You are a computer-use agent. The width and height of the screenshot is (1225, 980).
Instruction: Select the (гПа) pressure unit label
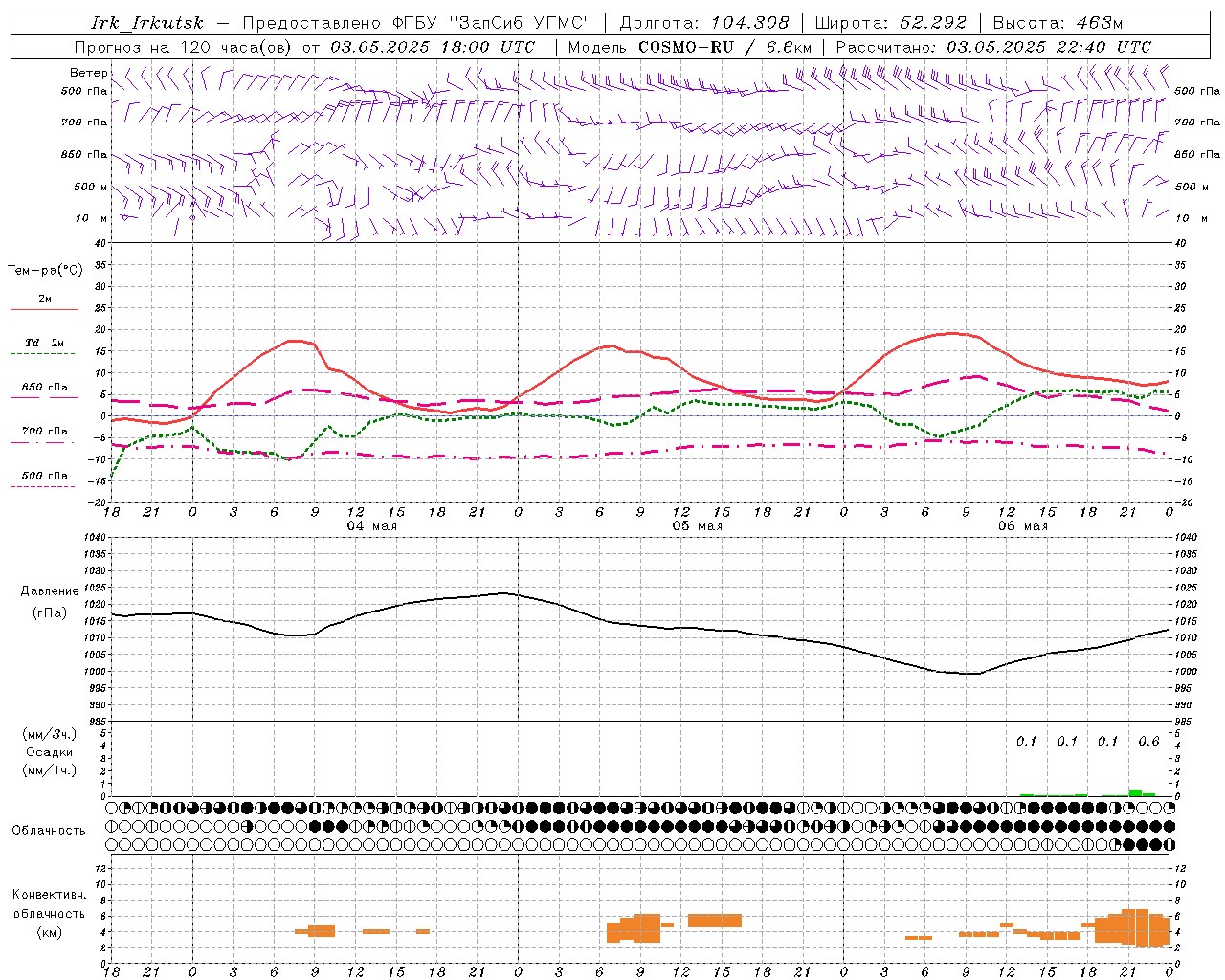[x=50, y=613]
